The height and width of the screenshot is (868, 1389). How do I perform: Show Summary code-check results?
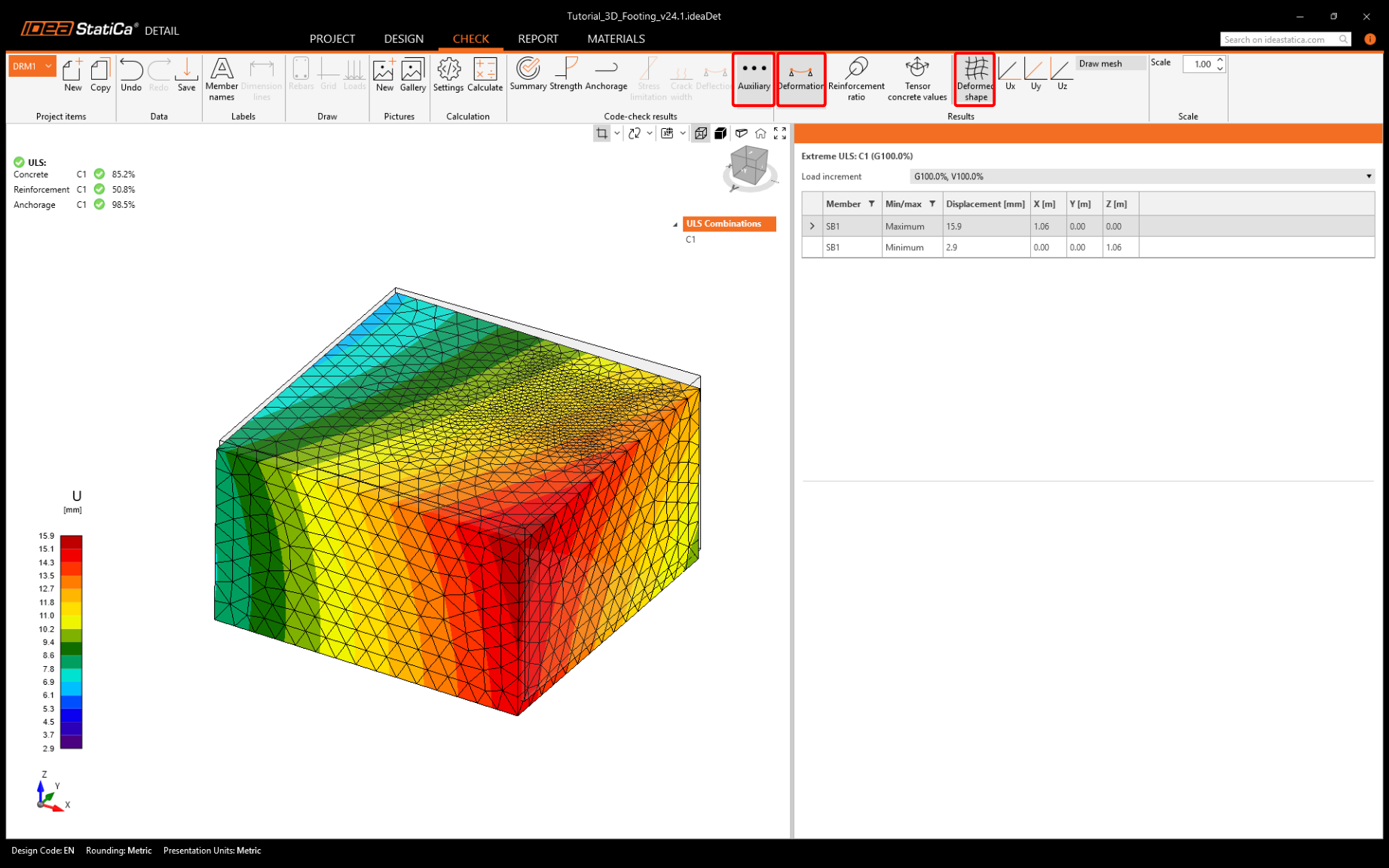click(x=528, y=75)
